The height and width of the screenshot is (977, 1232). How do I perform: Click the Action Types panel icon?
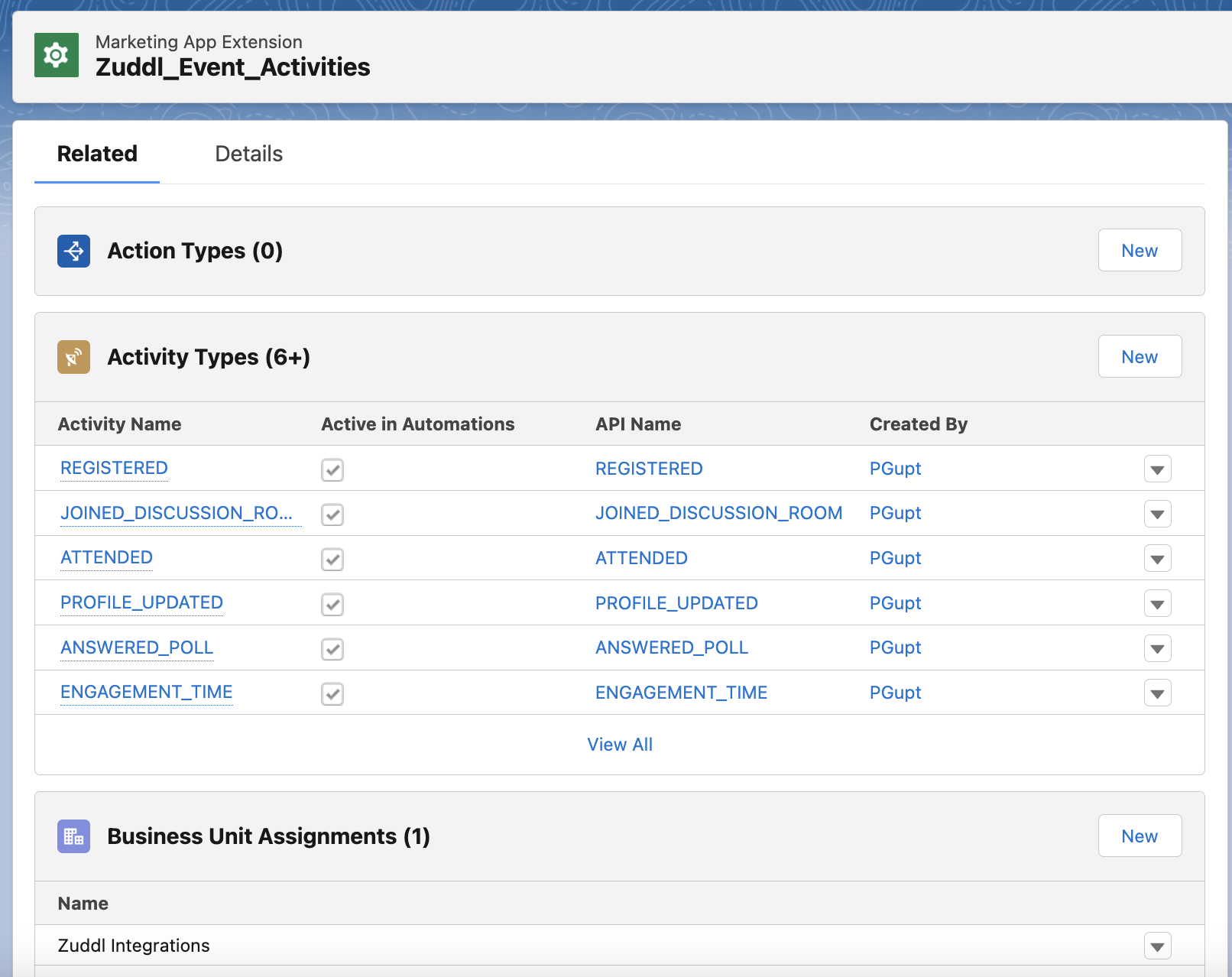point(73,251)
